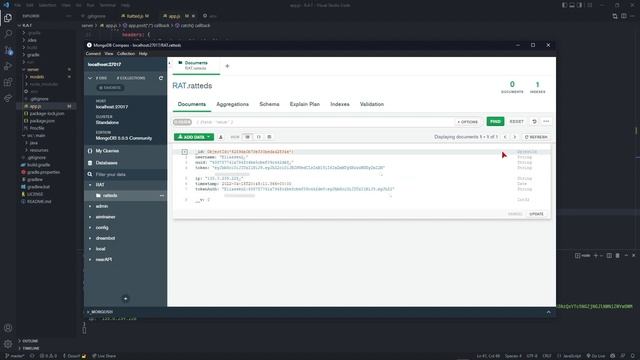Switch to the Validation tab
Screen dimensions: 640x360
[x=371, y=104]
